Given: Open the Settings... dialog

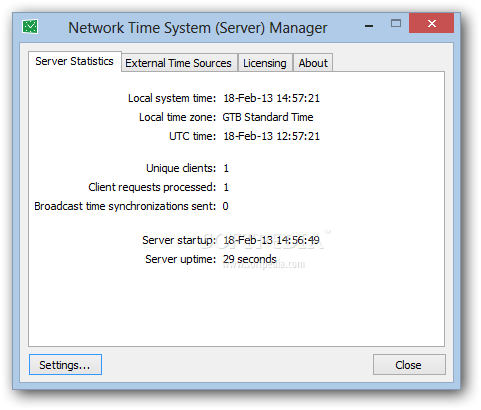Looking at the screenshot, I should 65,365.
